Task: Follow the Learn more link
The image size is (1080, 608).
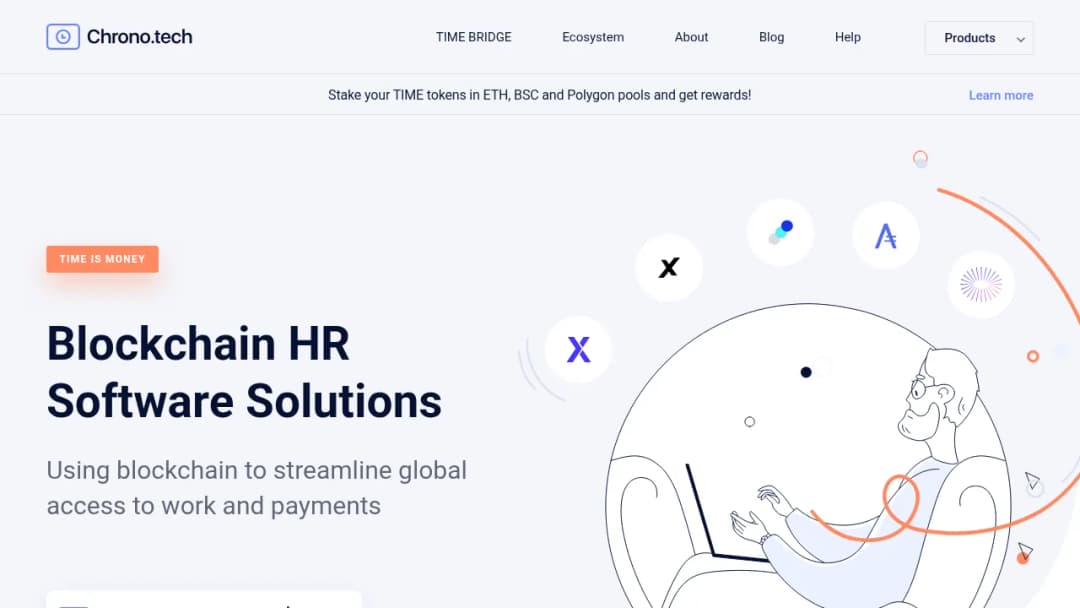Action: (x=1001, y=96)
